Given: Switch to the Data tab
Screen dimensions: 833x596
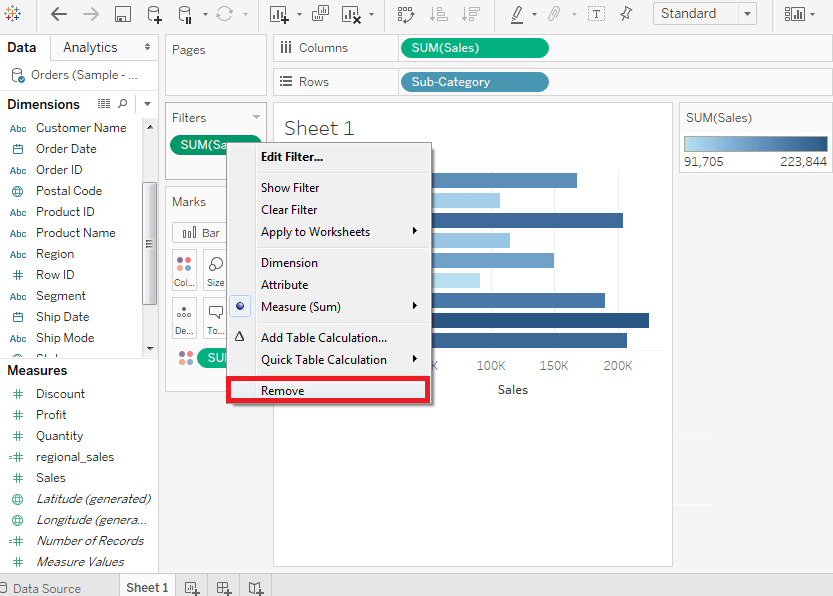Looking at the screenshot, I should click(x=22, y=47).
